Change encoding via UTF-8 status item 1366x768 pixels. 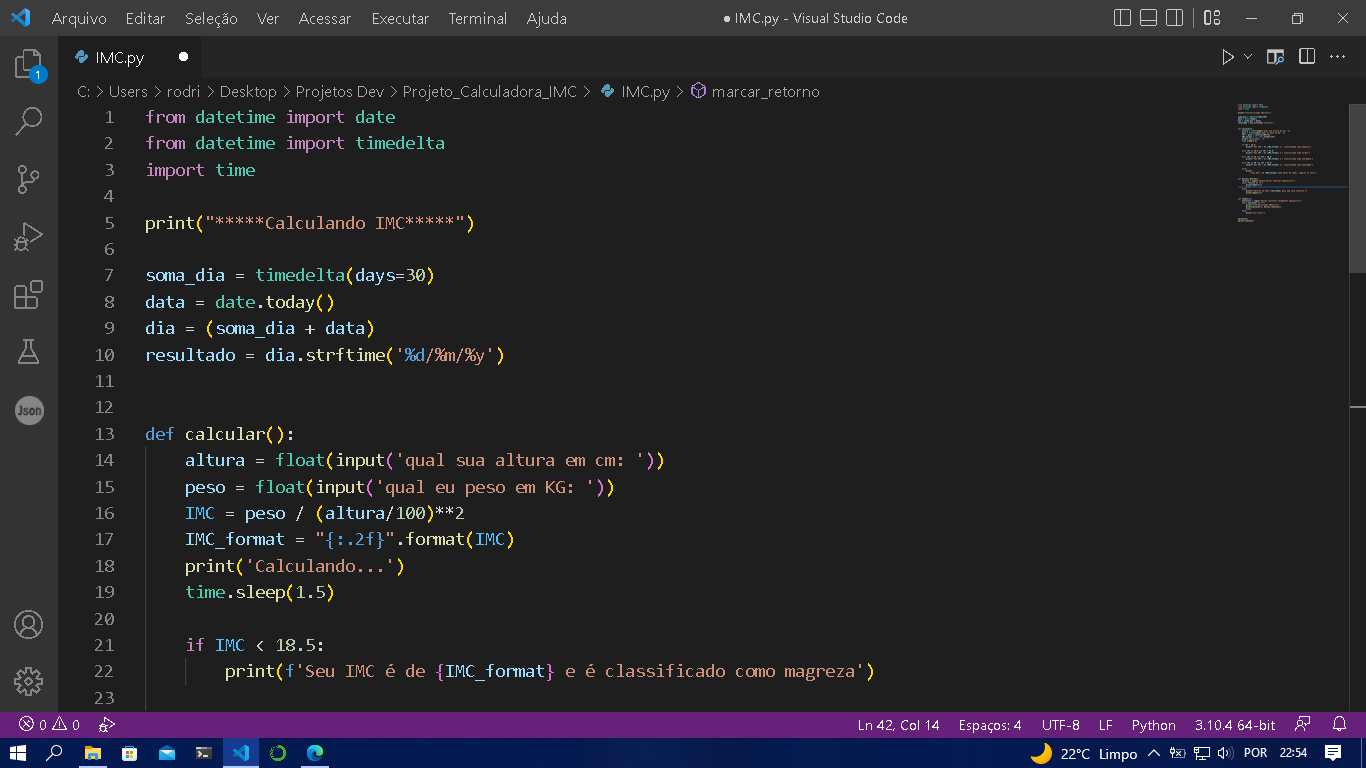(1060, 725)
